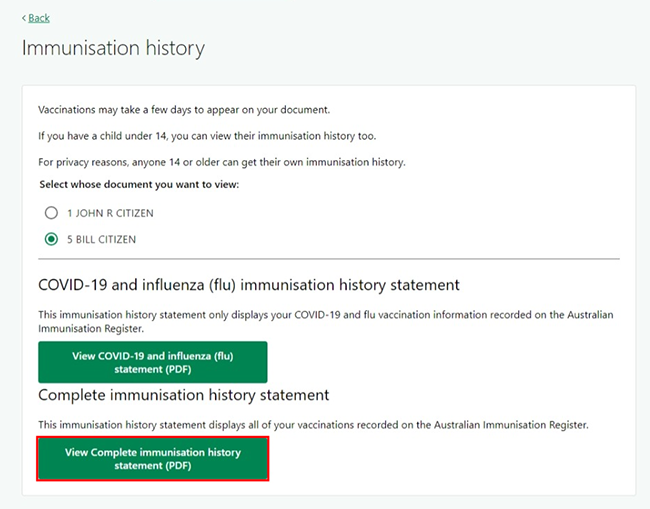
Task: Select the 1 JOHN R CITIZEN radio button
Action: point(51,213)
